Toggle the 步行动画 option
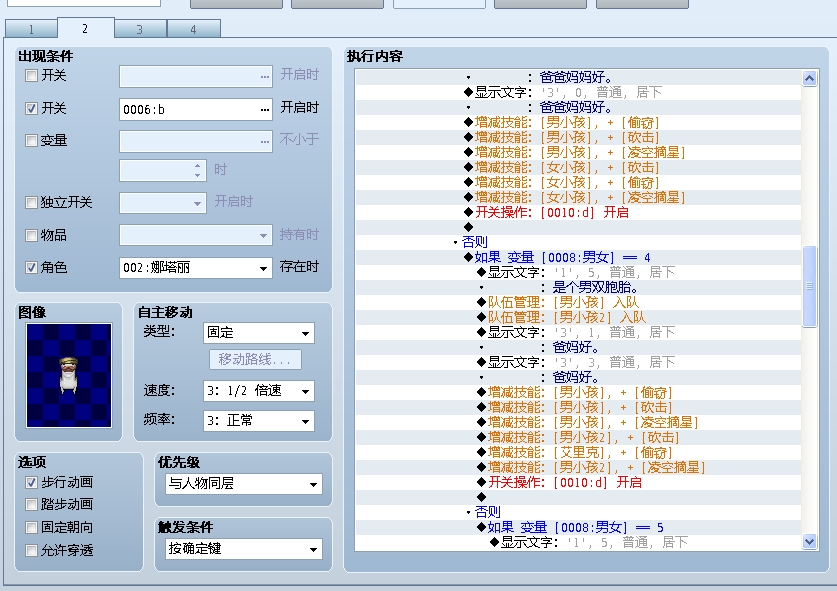 31,483
